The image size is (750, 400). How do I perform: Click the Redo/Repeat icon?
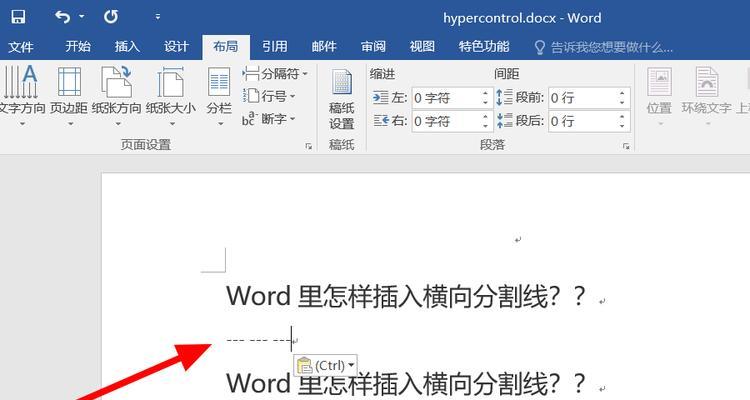point(111,18)
